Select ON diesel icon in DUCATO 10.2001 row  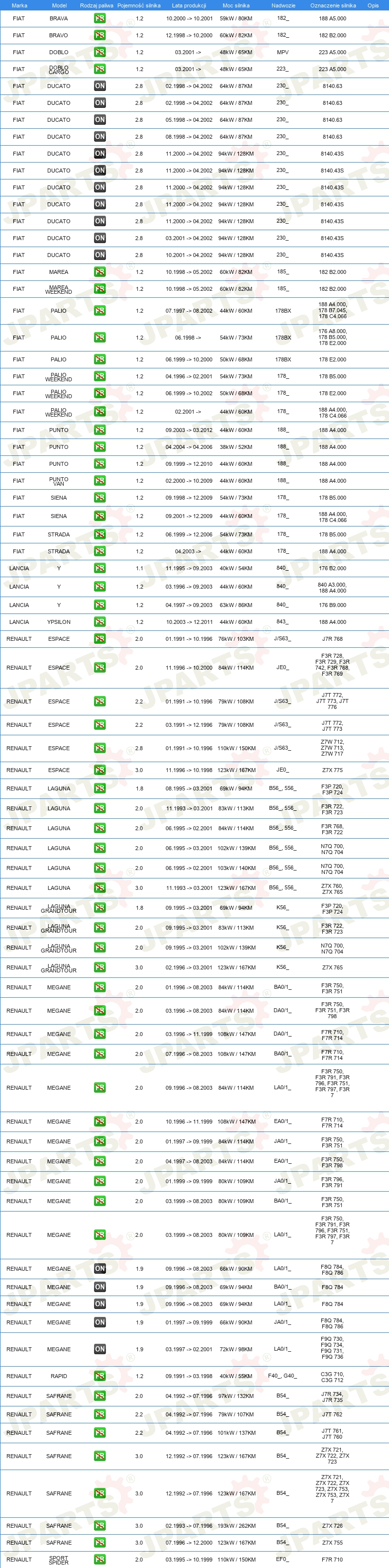point(100,255)
